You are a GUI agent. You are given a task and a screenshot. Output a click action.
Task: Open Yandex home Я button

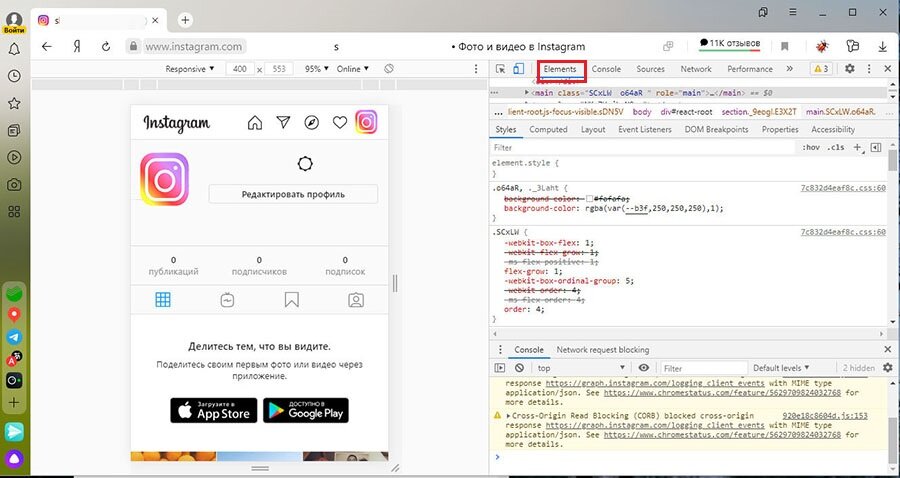pyautogui.click(x=76, y=46)
